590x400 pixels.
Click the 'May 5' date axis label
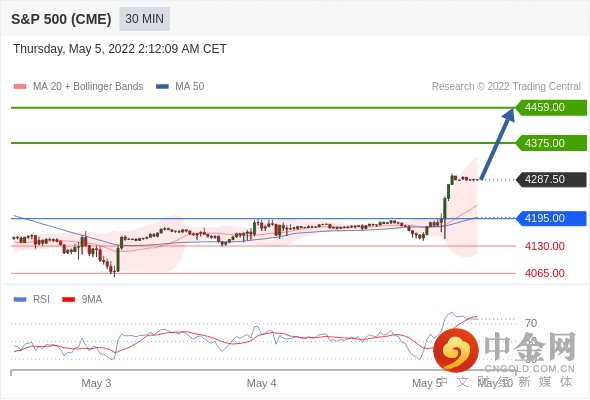427,383
